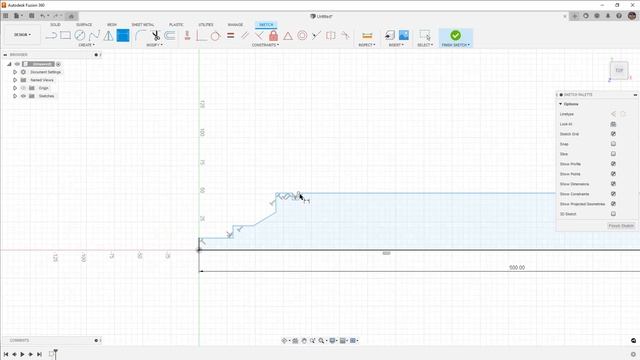Click the Insert Canvas image icon

coord(404,36)
